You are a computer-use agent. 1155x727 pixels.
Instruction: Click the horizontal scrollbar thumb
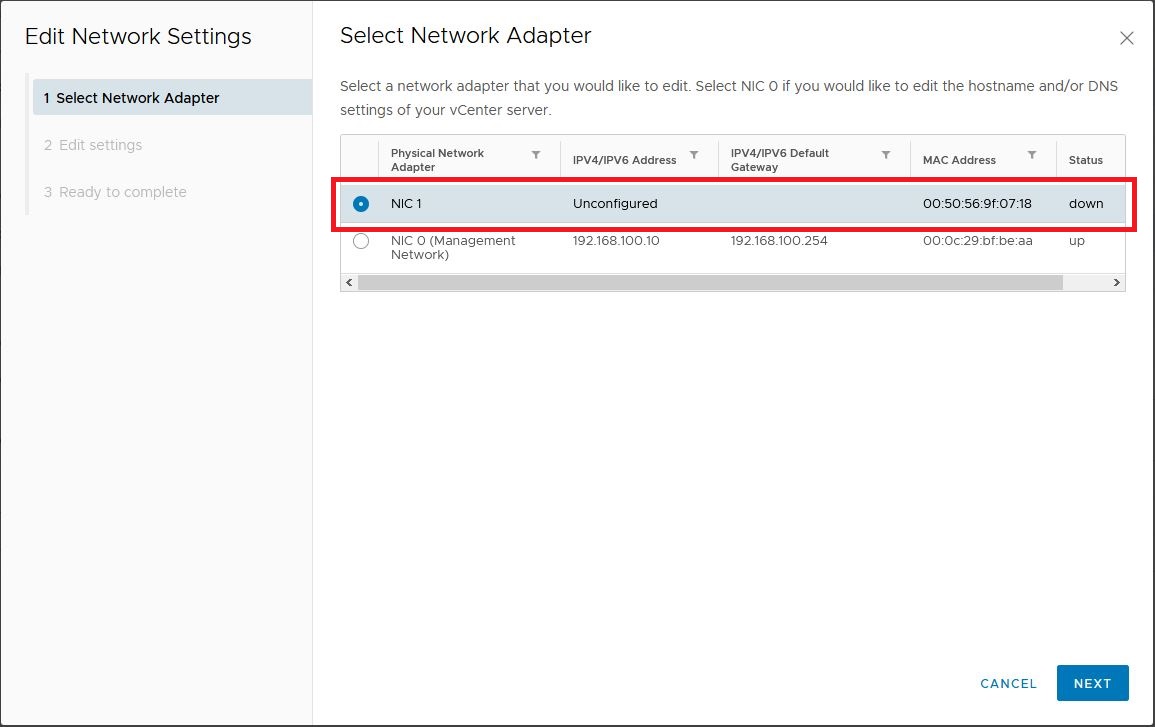pyautogui.click(x=710, y=283)
